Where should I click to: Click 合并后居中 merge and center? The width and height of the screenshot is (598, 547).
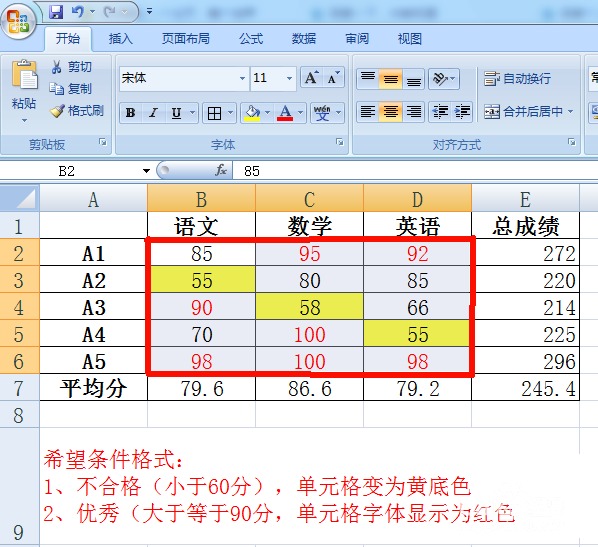click(523, 111)
